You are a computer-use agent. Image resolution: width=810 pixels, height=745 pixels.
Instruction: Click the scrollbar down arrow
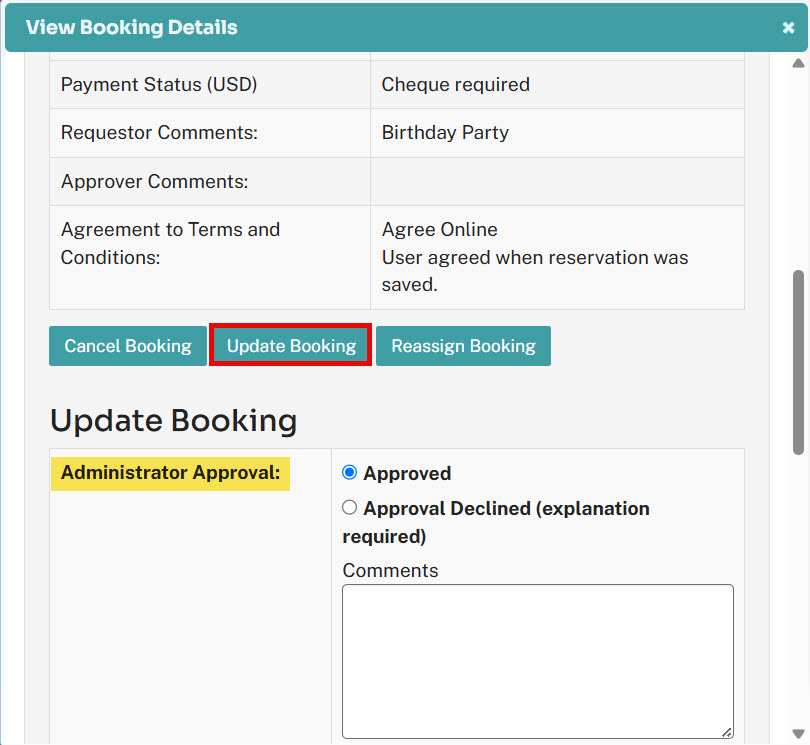(798, 734)
